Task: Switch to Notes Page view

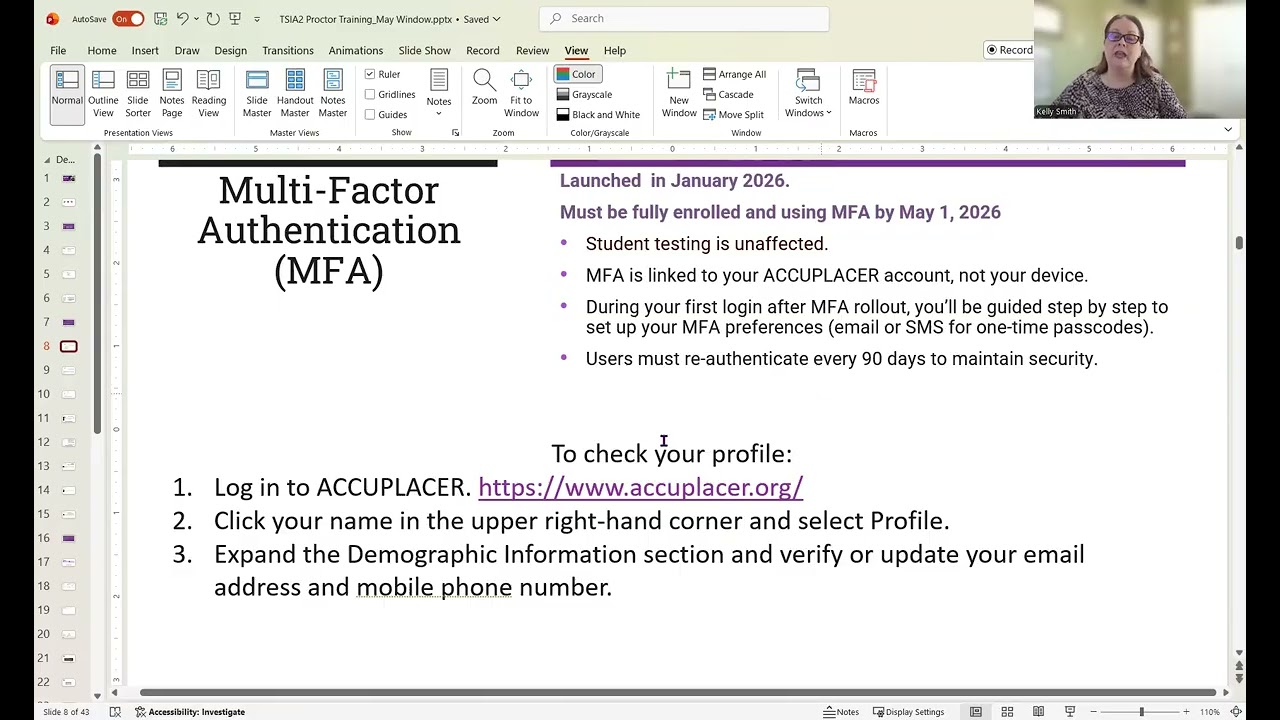Action: click(x=172, y=92)
